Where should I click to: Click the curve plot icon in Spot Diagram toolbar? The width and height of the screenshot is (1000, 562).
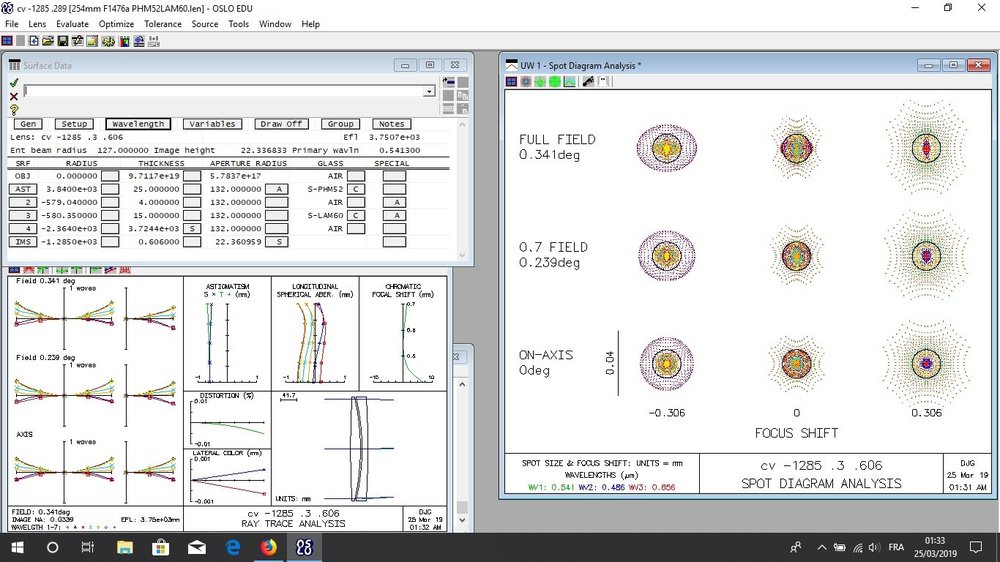coord(570,82)
